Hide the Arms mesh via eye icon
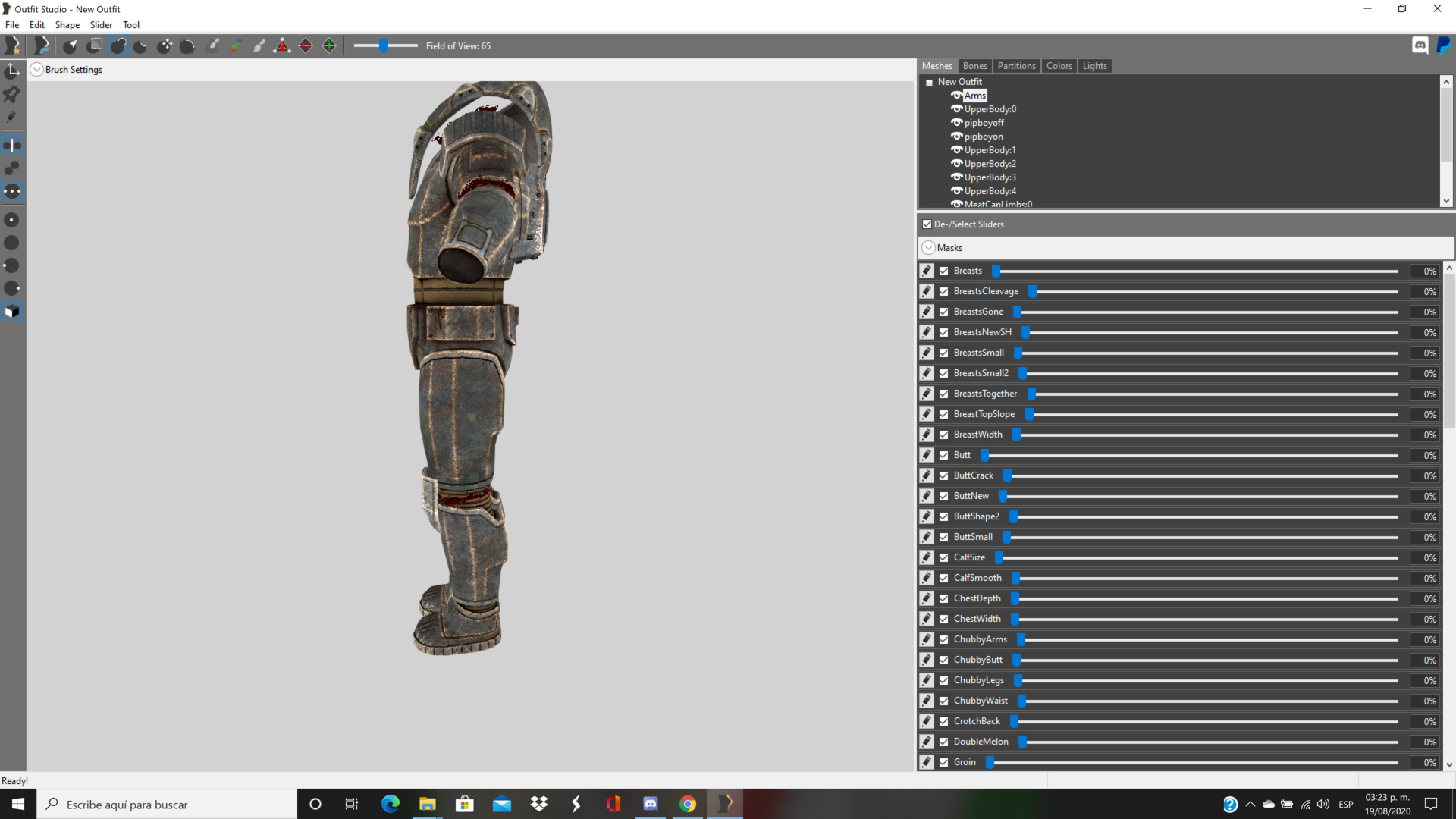This screenshot has height=819, width=1456. coord(956,96)
